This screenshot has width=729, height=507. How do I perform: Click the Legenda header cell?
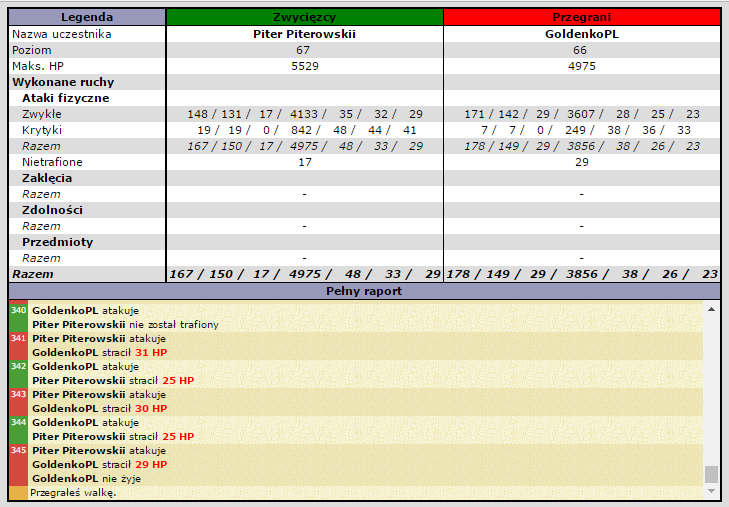coord(87,17)
